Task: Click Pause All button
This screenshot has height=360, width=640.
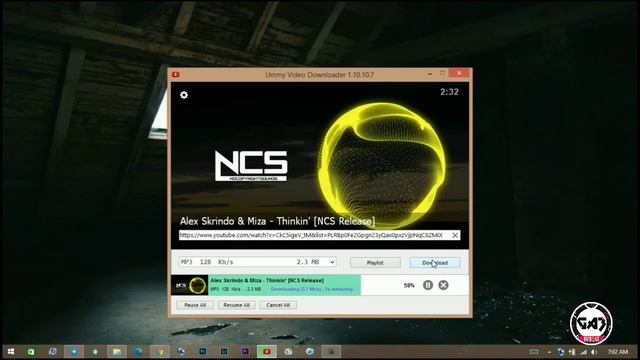Action: (195, 305)
